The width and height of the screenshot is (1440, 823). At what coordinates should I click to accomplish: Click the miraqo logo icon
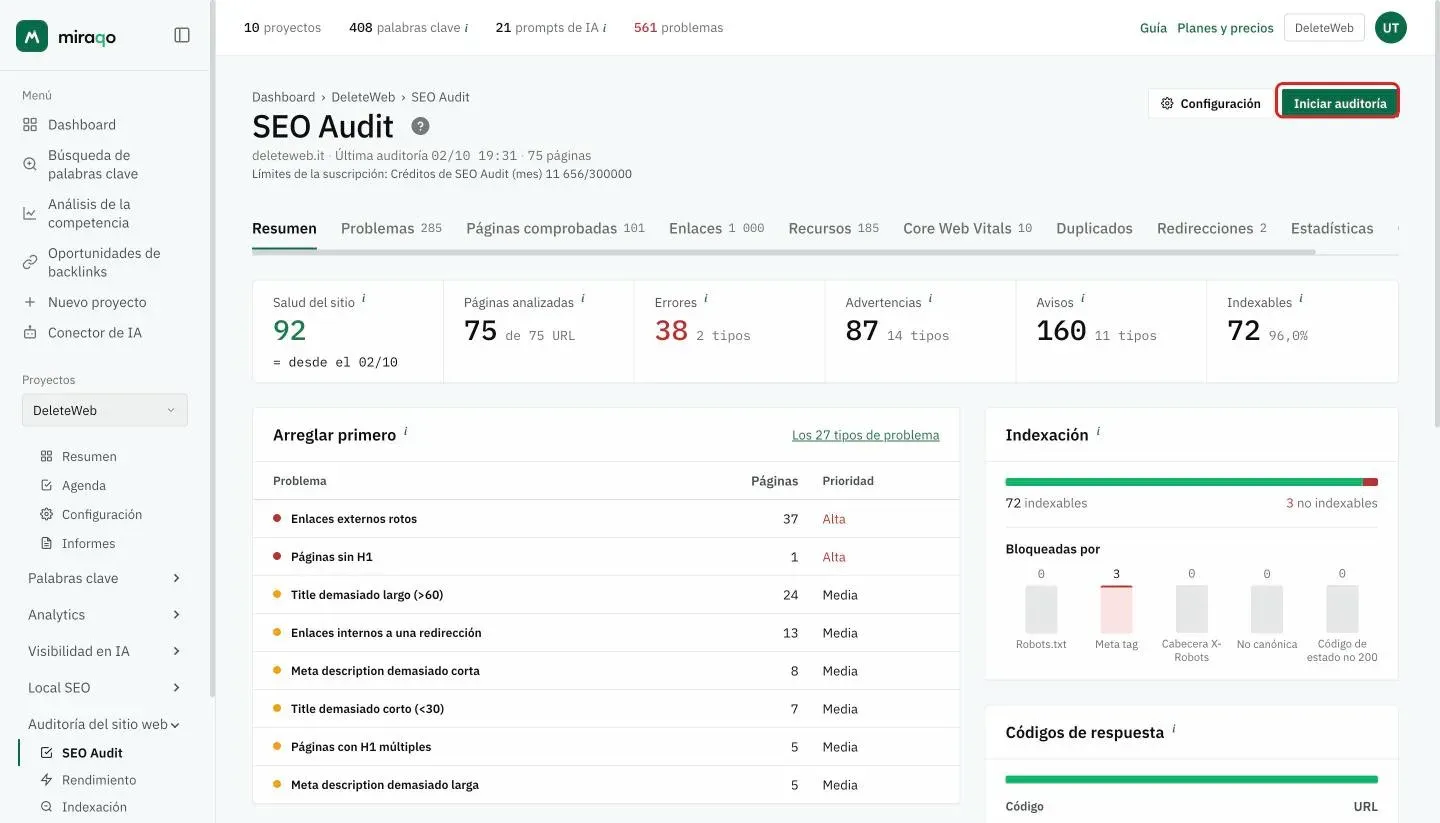(x=32, y=36)
